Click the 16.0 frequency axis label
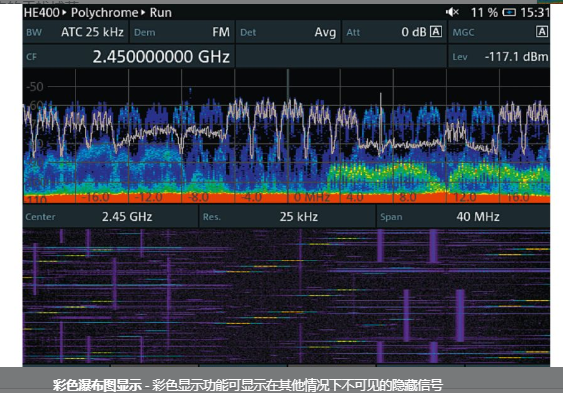 (x=518, y=197)
